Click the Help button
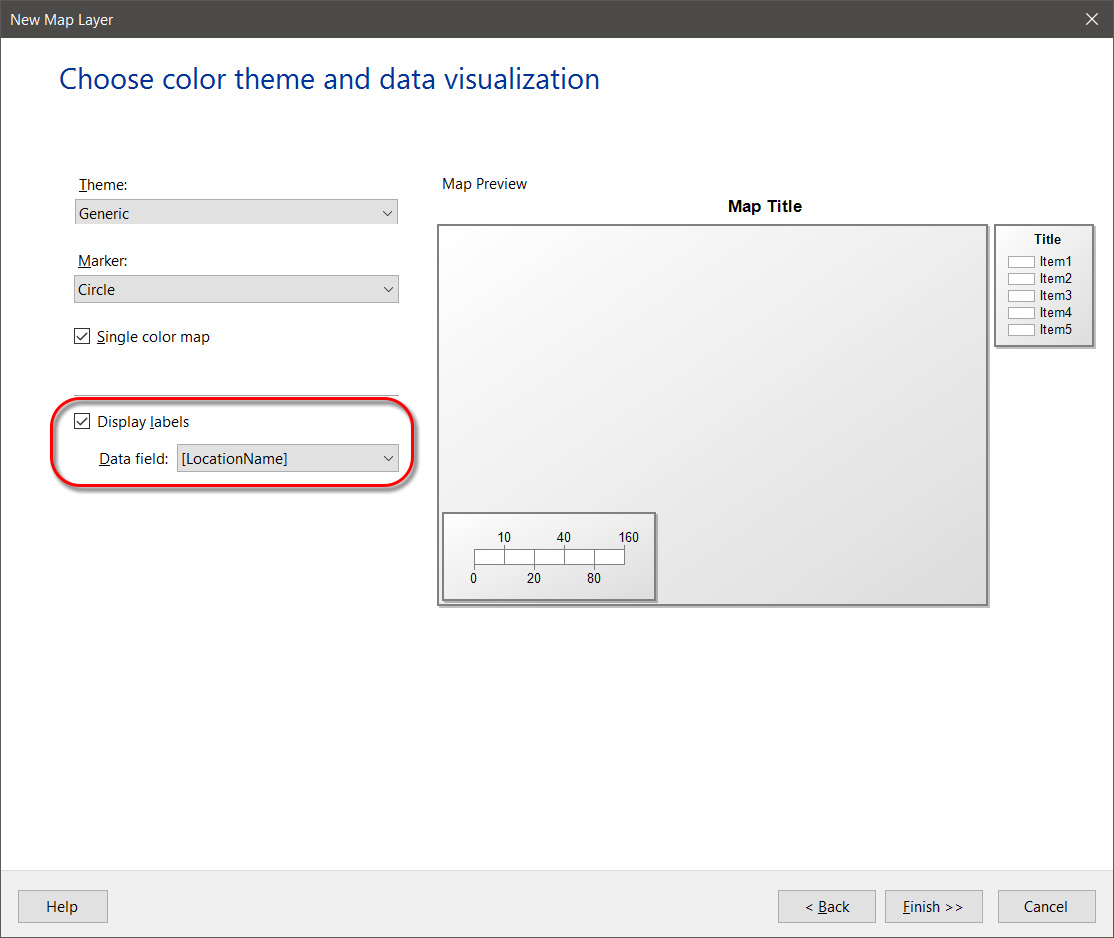This screenshot has height=938, width=1114. click(62, 907)
